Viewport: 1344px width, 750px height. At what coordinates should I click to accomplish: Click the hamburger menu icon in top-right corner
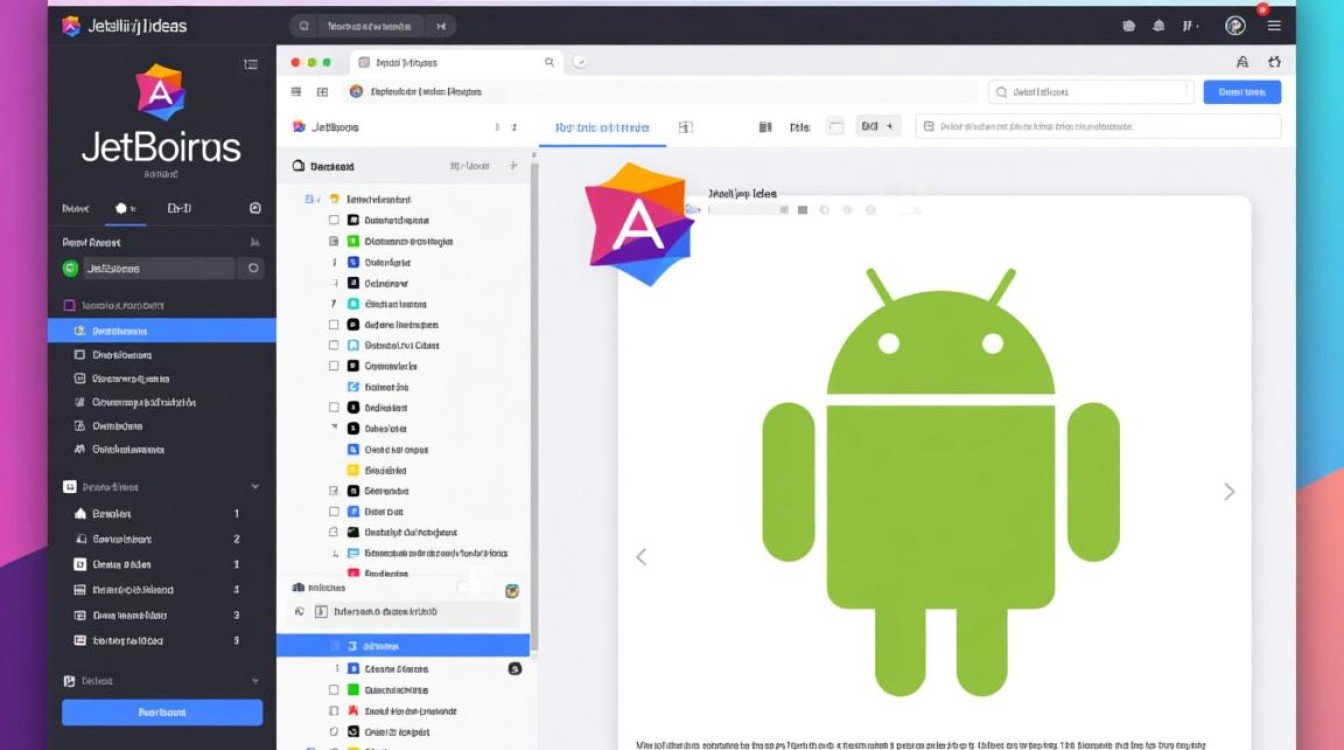tap(1274, 26)
